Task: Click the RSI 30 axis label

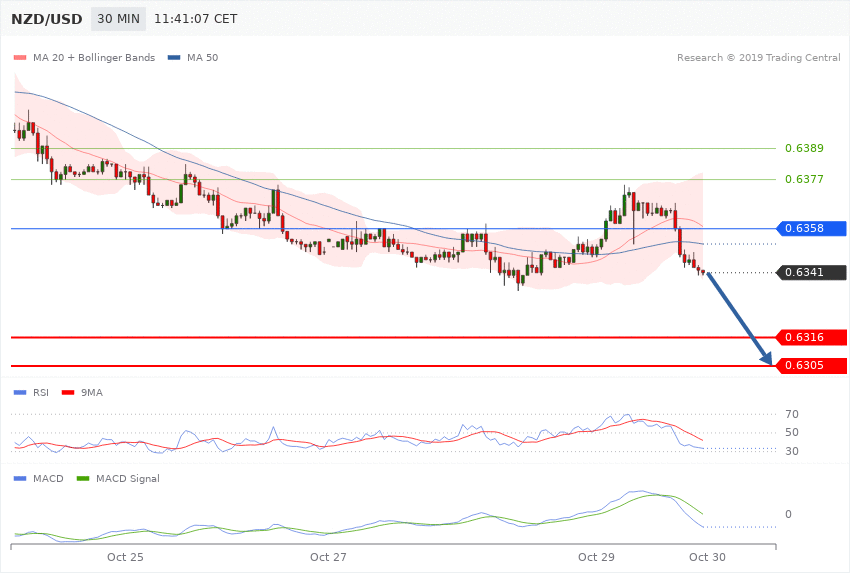Action: (791, 451)
